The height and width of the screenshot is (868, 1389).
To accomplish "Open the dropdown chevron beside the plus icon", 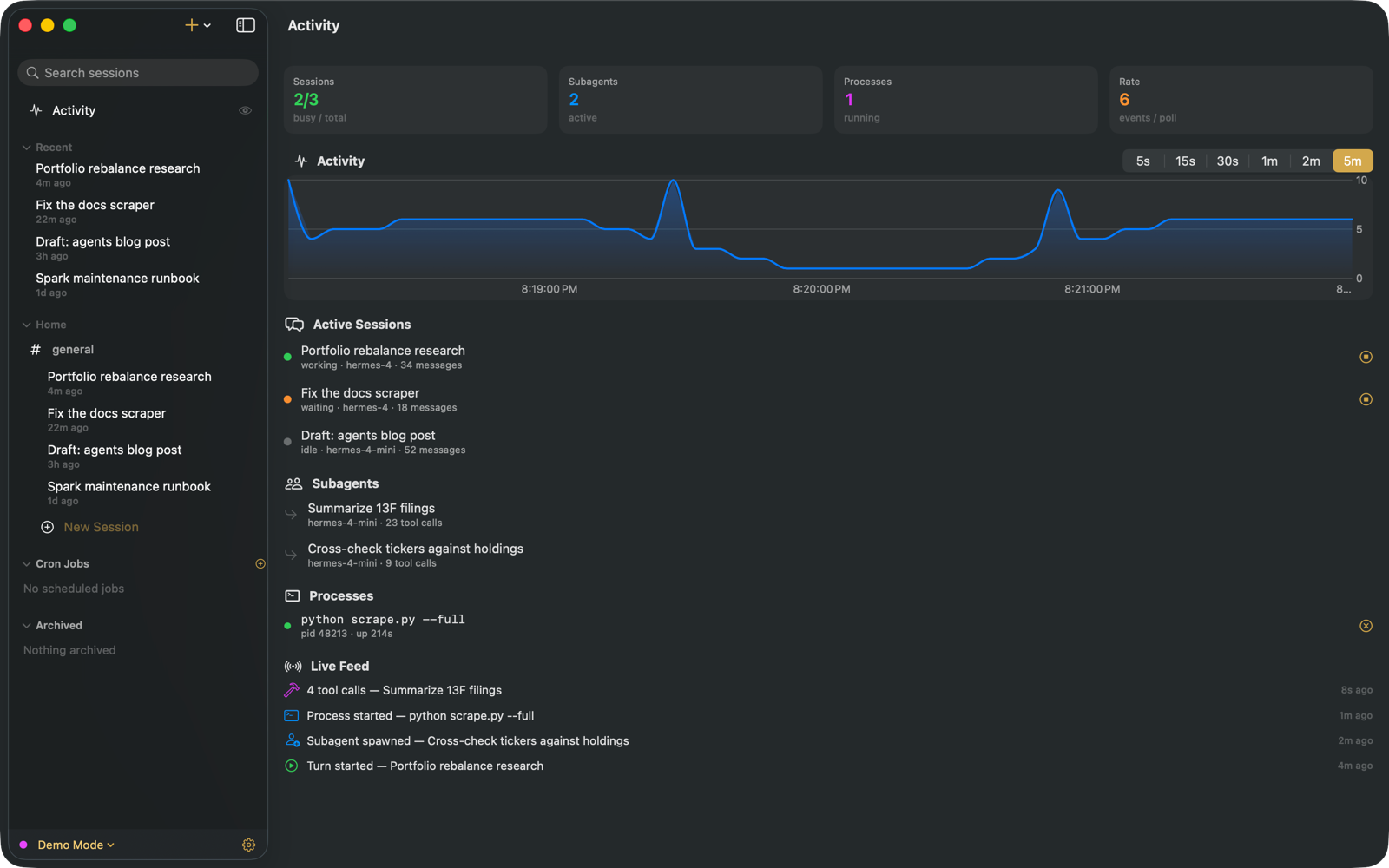I will click(x=207, y=26).
